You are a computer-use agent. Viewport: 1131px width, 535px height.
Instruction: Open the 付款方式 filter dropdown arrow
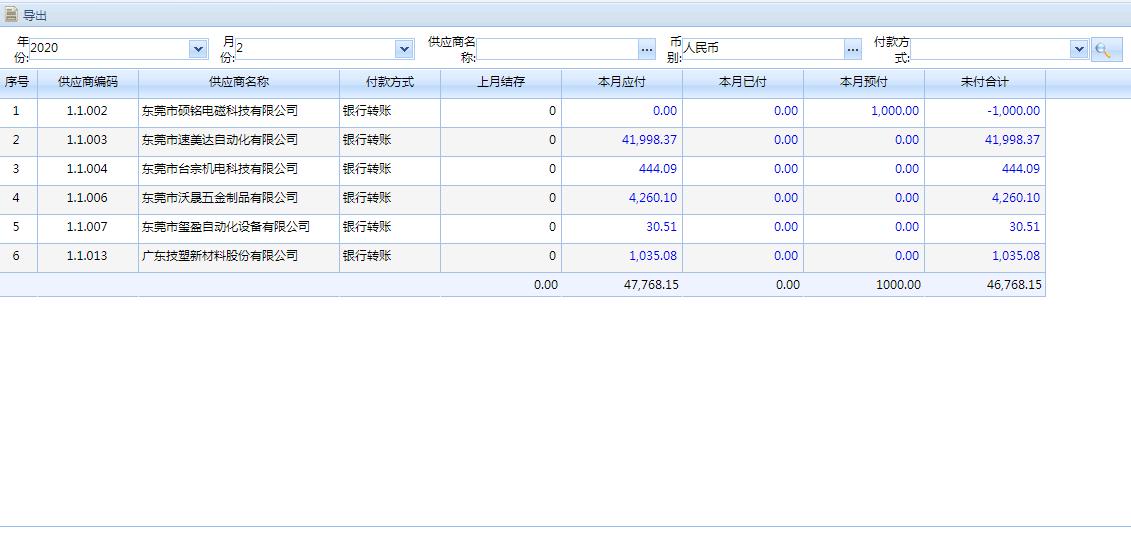[1078, 49]
